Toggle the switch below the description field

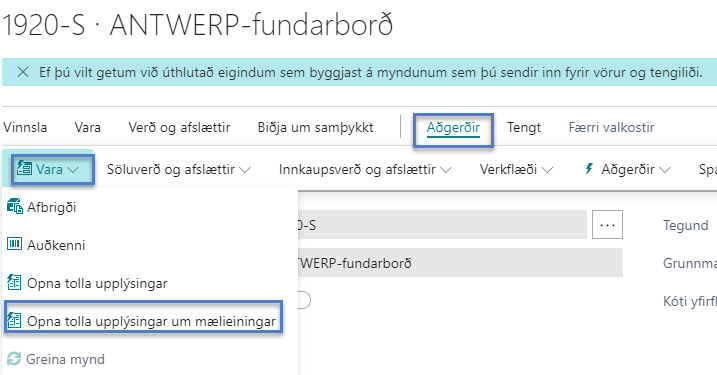[303, 300]
